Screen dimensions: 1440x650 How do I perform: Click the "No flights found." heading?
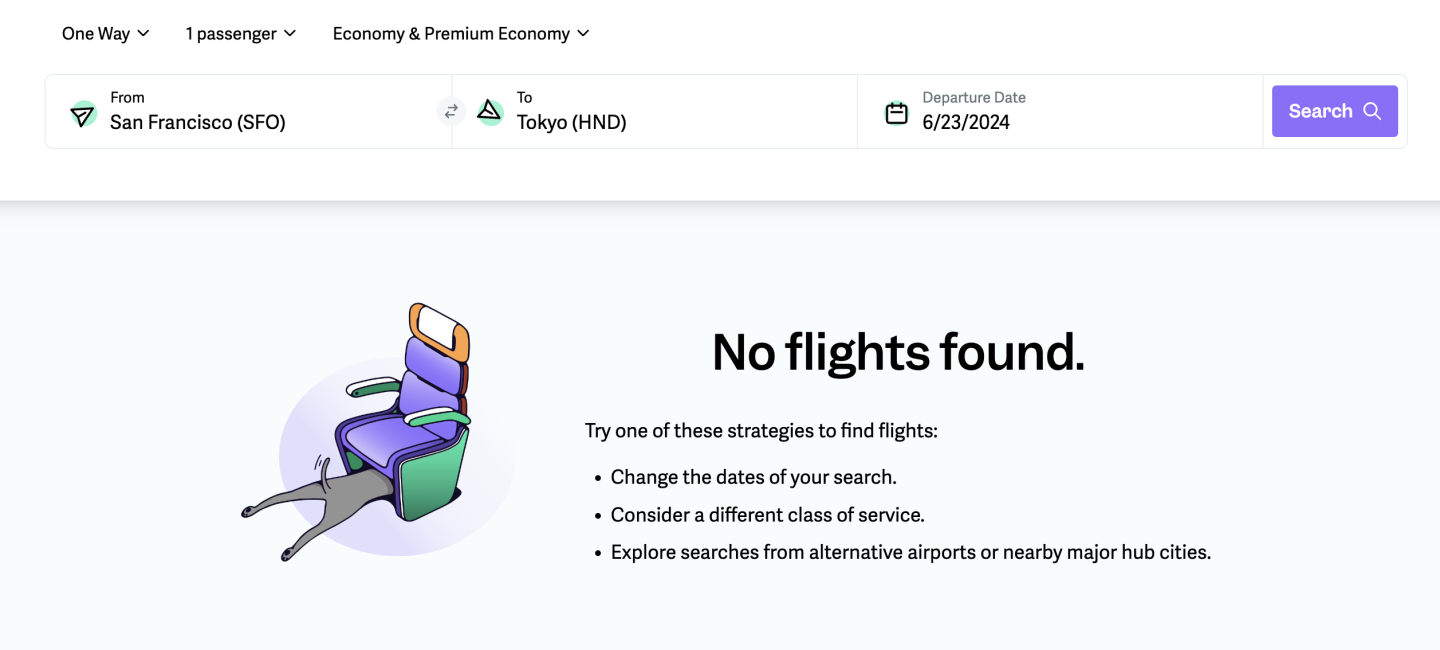coord(898,352)
